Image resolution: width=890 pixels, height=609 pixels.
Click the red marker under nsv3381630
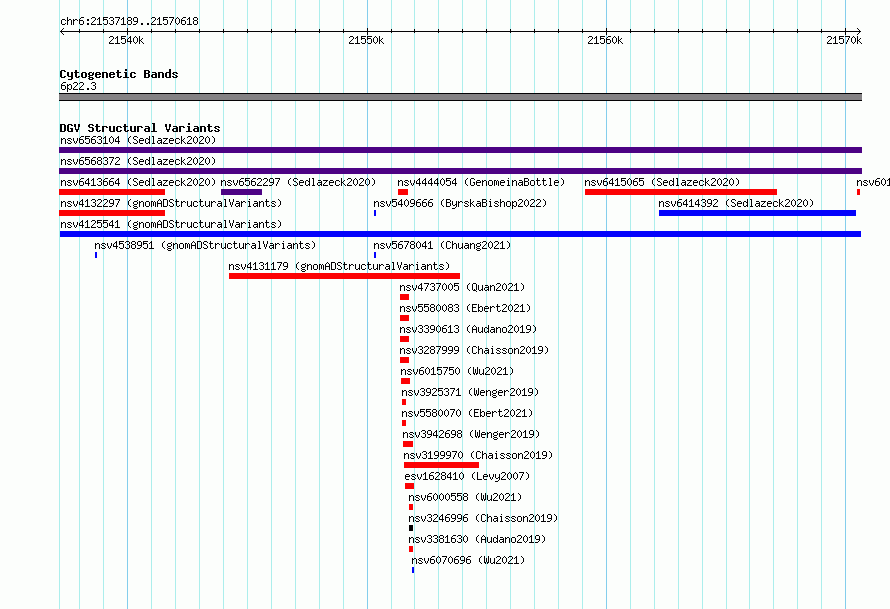point(410,549)
